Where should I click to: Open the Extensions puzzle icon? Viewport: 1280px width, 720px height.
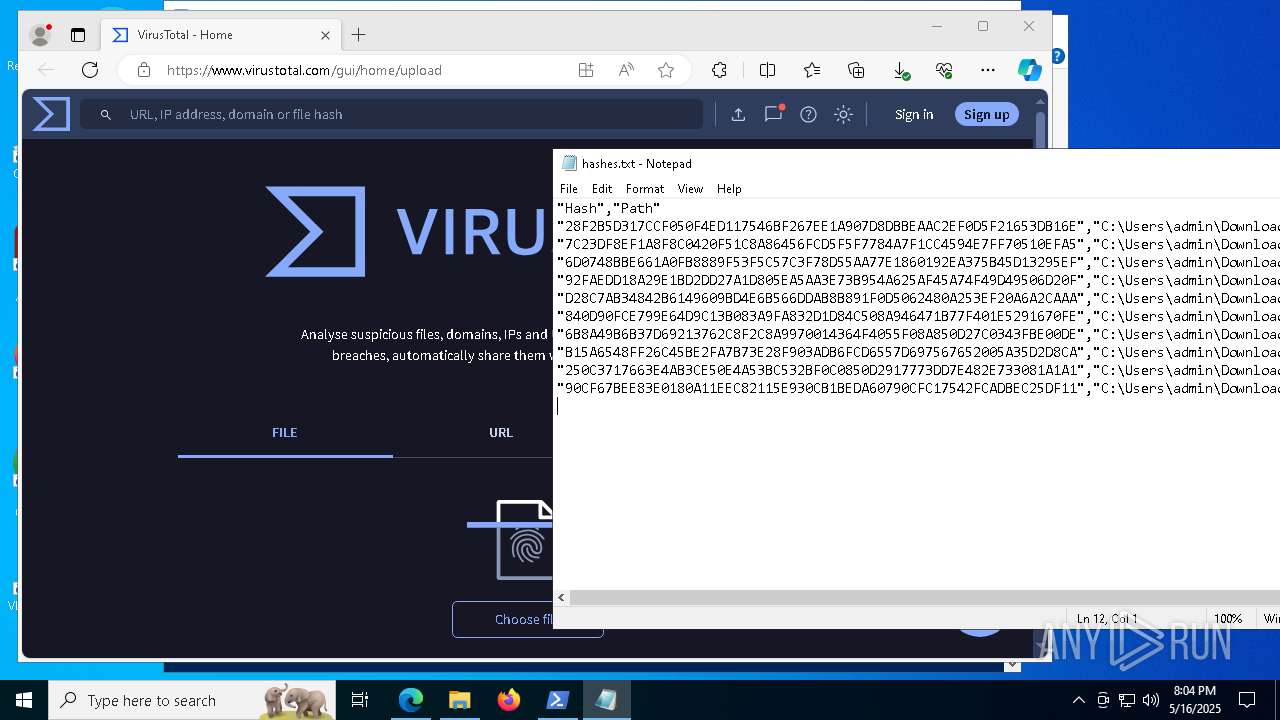point(719,70)
